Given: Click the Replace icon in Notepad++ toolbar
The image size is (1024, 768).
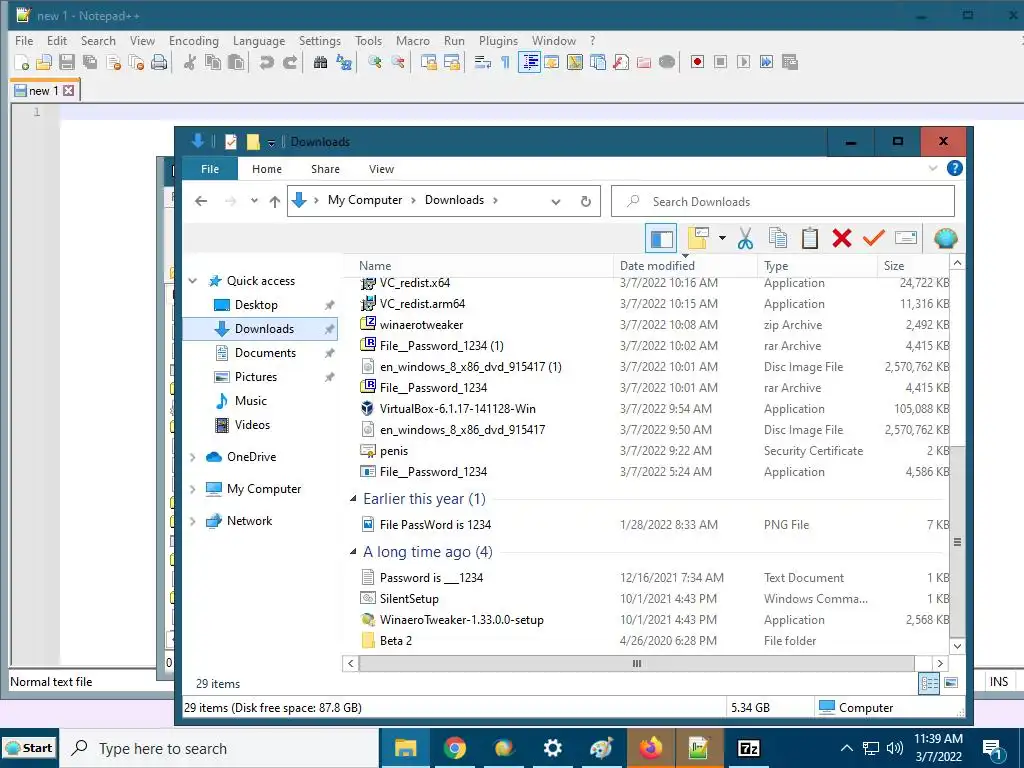Looking at the screenshot, I should pos(344,62).
